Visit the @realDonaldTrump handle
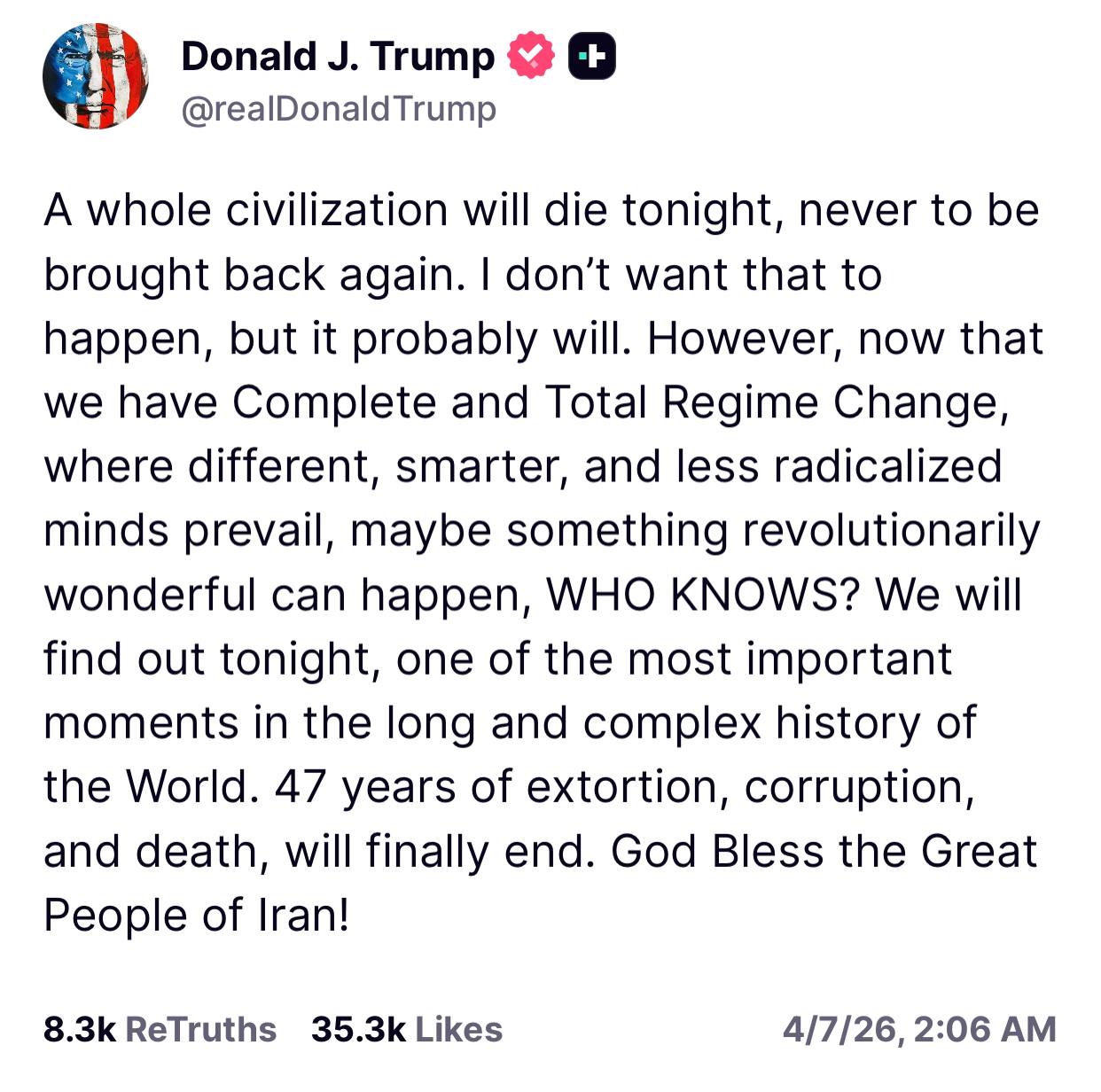The image size is (1101, 1092). point(339,109)
